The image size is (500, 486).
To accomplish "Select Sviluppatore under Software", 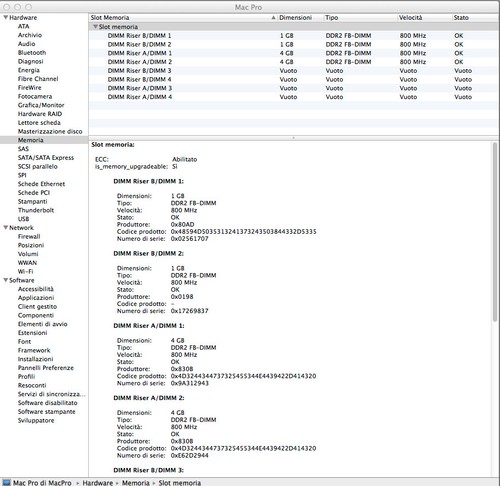I will coord(36,420).
